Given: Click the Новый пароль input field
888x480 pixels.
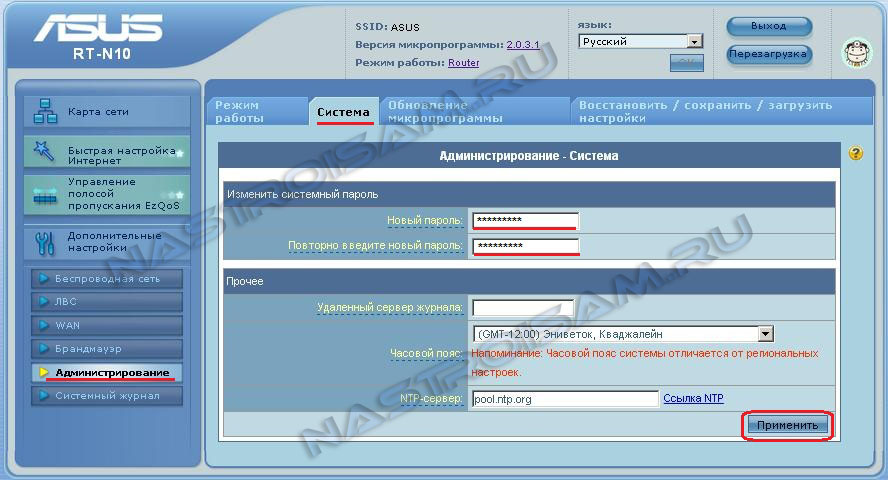Looking at the screenshot, I should tap(525, 220).
